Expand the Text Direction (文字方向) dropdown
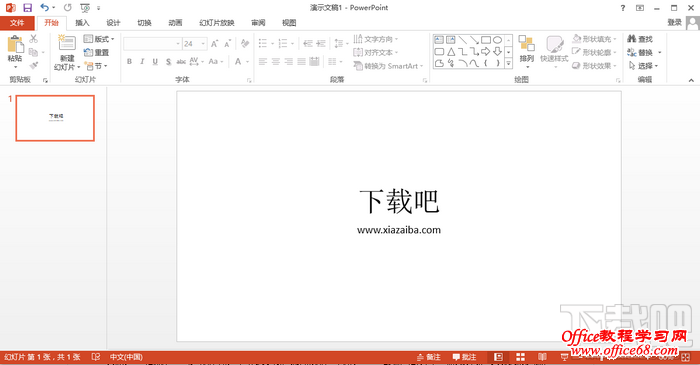700x365 pixels. [375, 39]
